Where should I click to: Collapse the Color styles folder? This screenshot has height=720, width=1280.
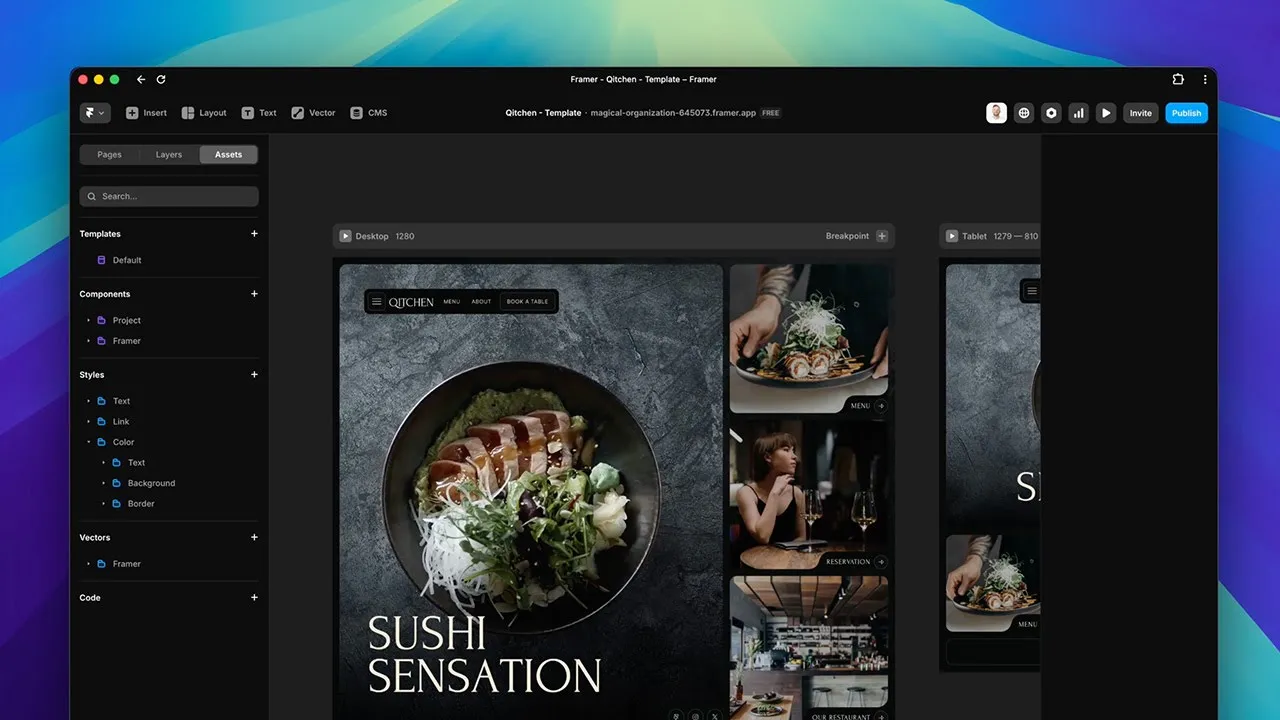click(88, 442)
